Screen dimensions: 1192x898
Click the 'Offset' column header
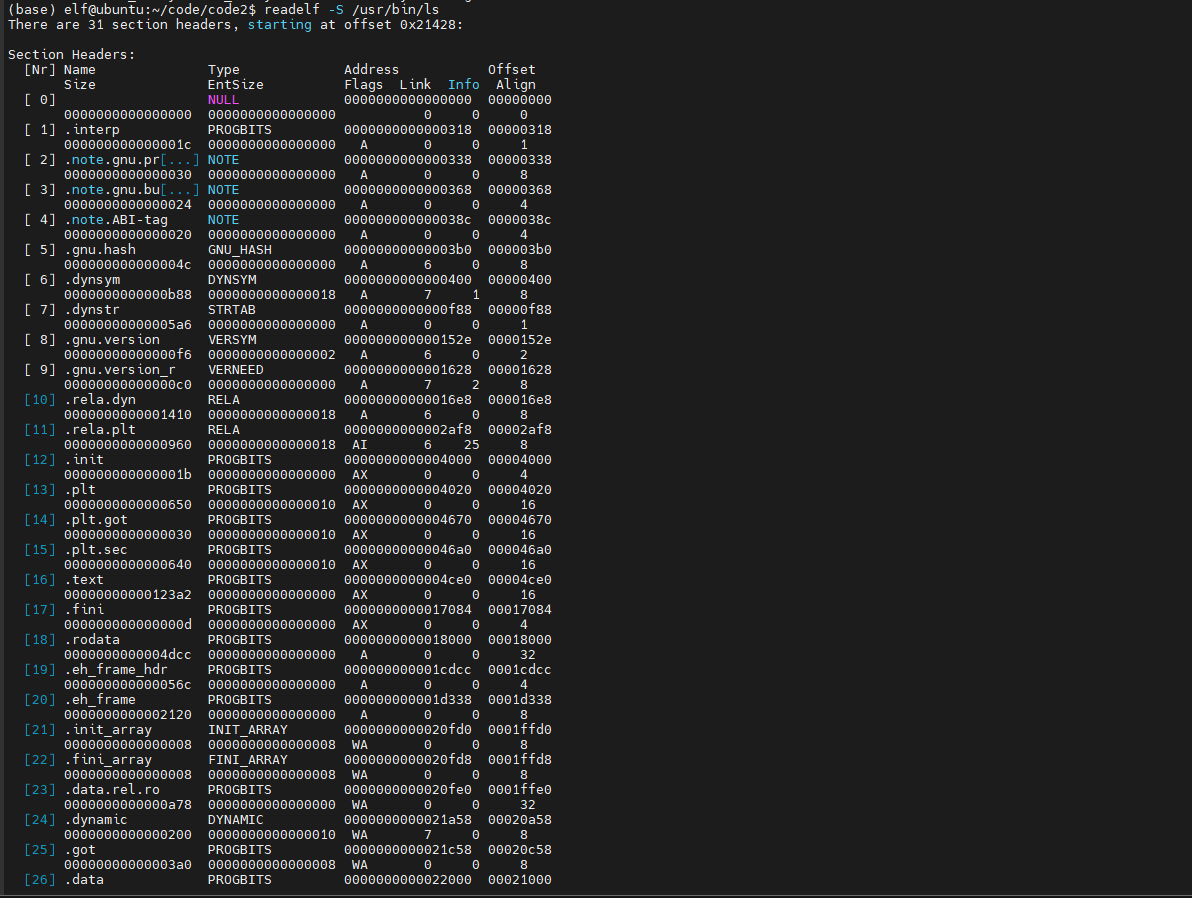[512, 69]
